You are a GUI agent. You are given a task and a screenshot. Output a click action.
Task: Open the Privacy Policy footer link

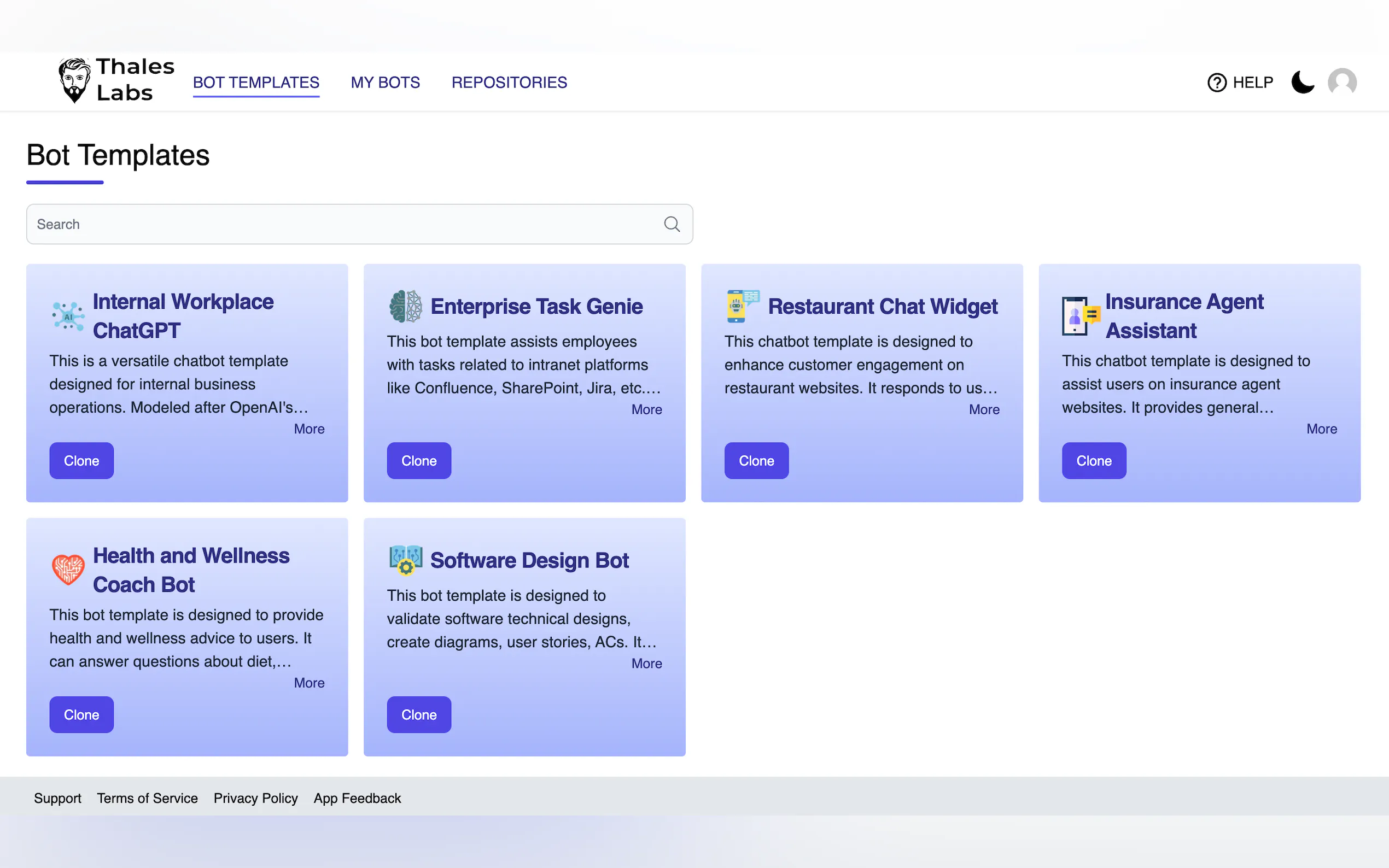[255, 798]
